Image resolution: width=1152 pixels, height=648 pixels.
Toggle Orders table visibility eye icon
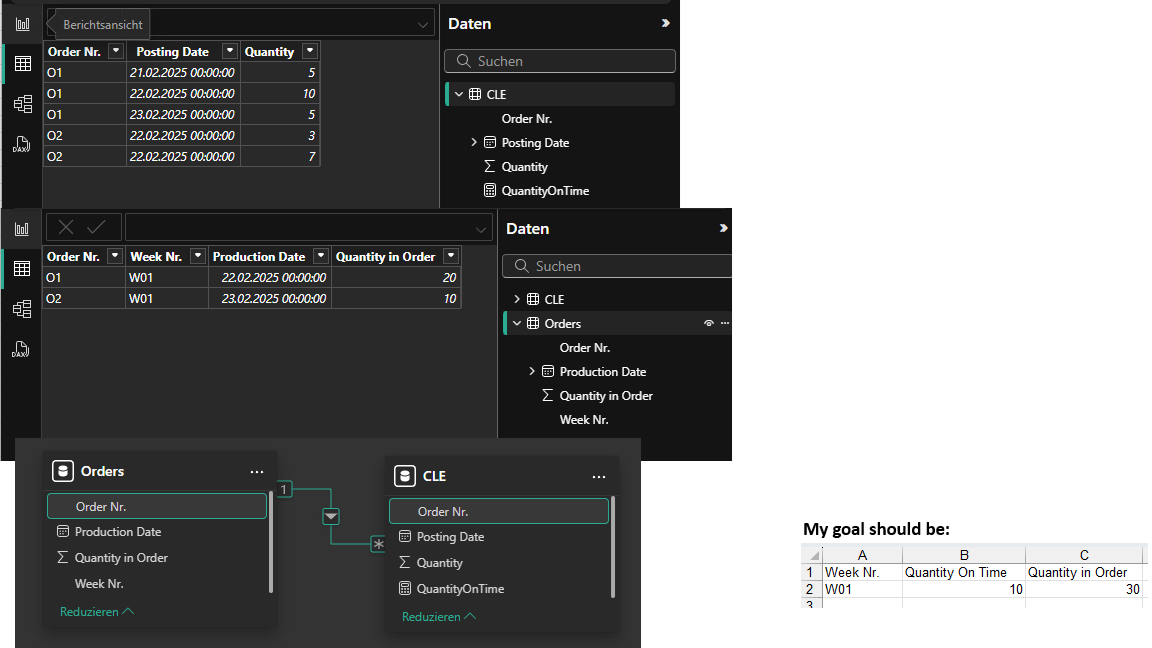point(709,323)
